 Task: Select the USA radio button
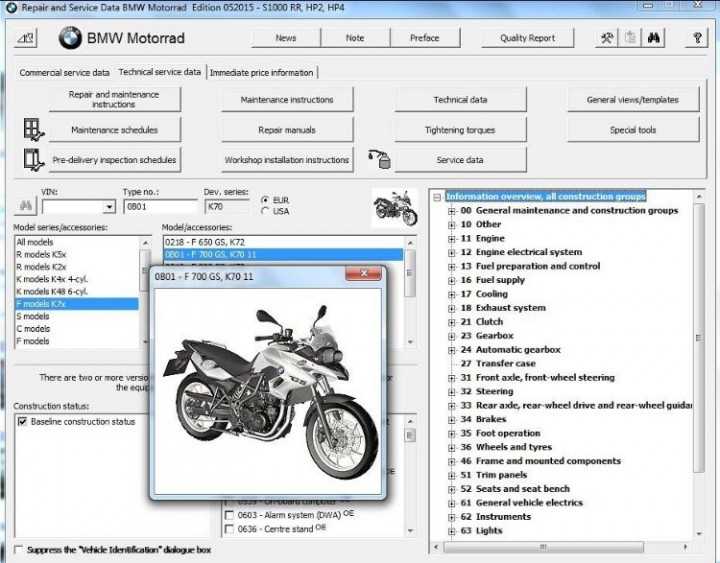(x=264, y=211)
